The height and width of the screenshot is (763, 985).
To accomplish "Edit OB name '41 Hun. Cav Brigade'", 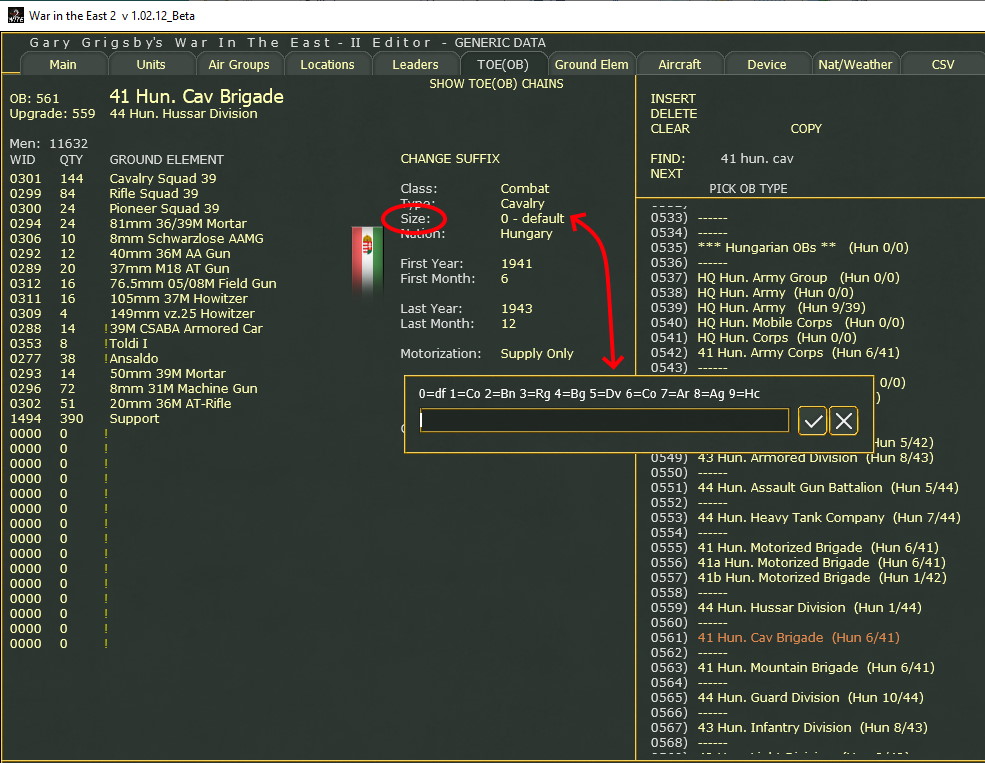I will click(196, 96).
